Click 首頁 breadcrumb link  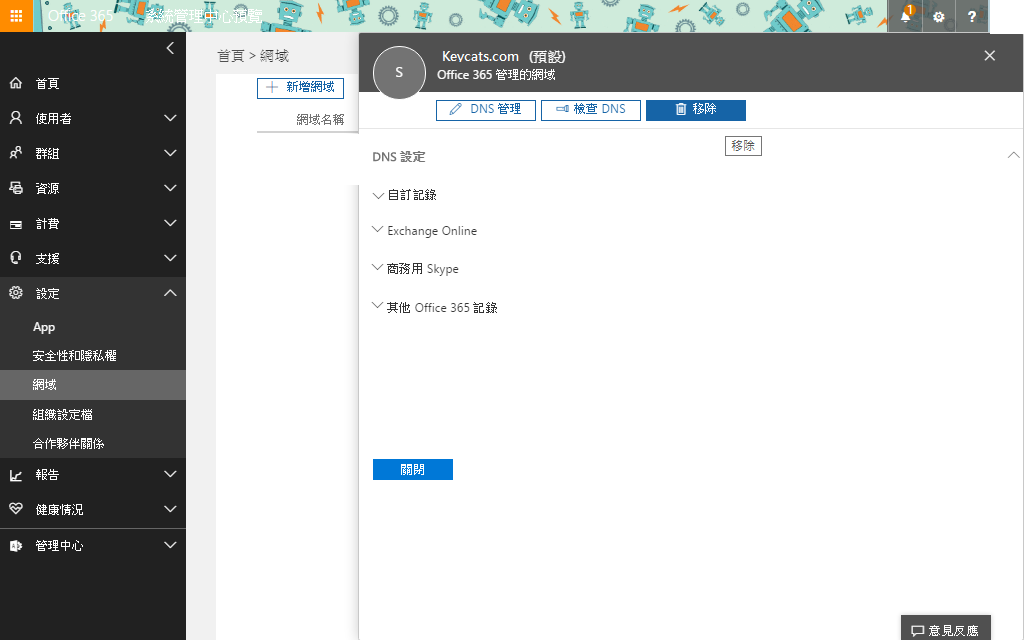click(x=231, y=56)
